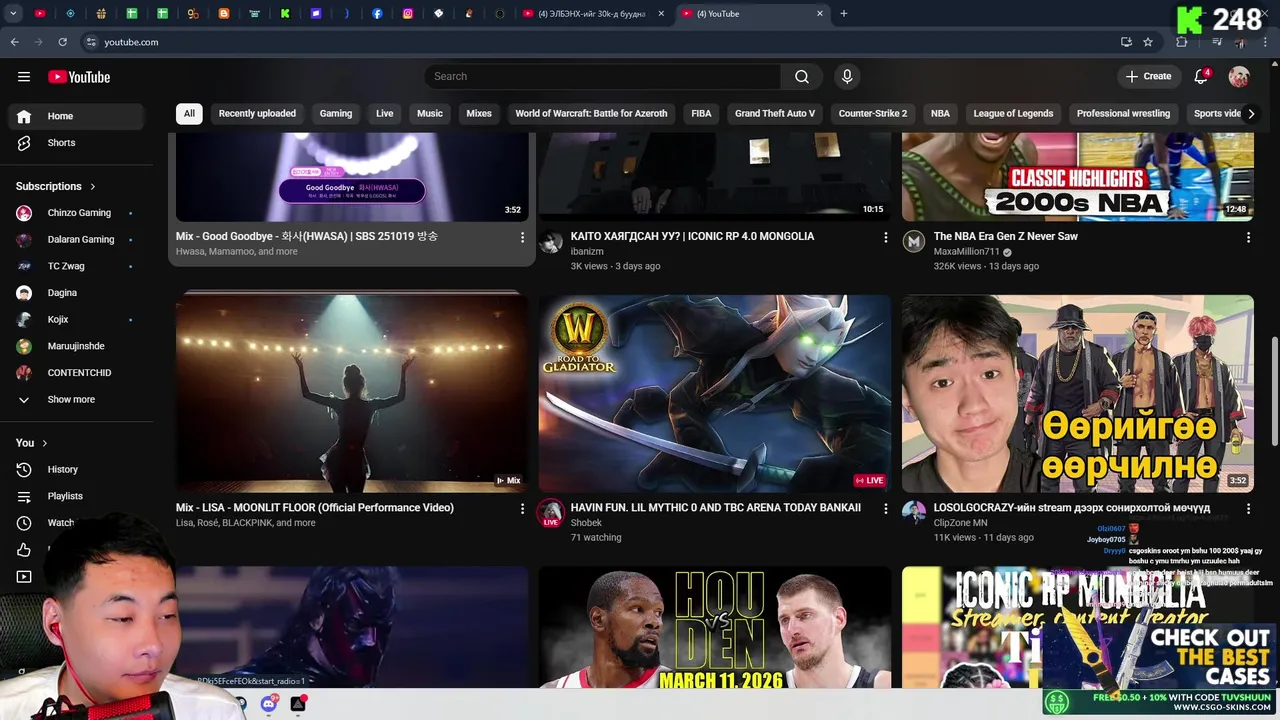Open Mix LISA MOONLIT FLOOR title link
1280x720 pixels.
tap(315, 508)
